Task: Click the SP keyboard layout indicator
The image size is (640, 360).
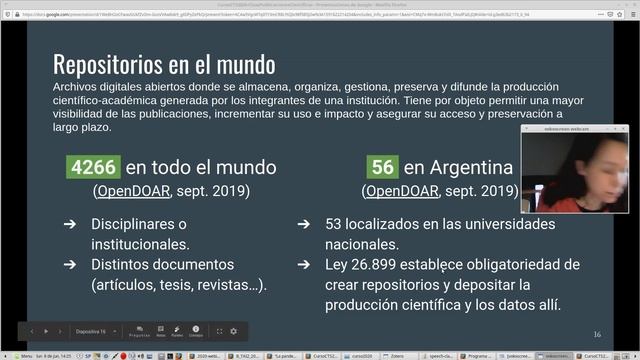Action: (88, 356)
